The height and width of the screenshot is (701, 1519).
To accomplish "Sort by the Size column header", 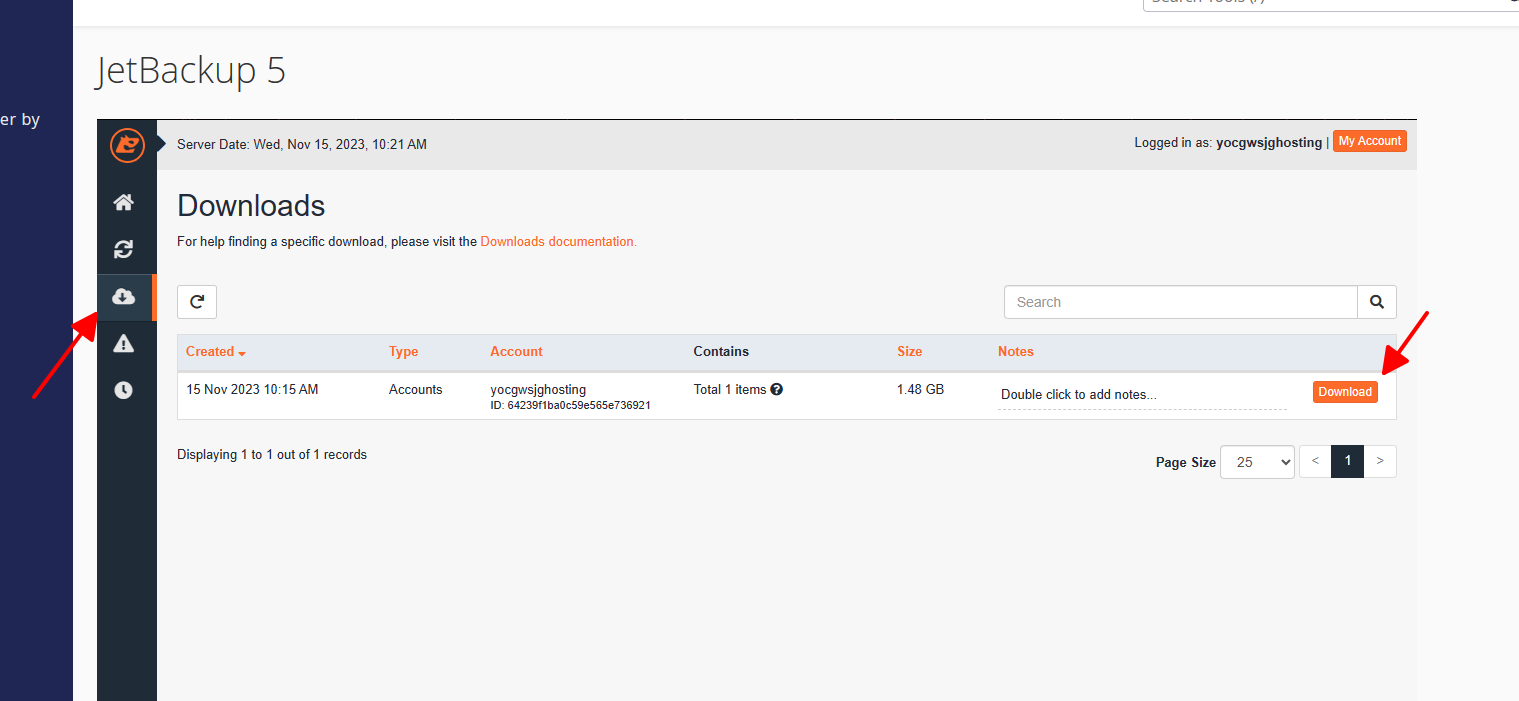I will (x=910, y=351).
